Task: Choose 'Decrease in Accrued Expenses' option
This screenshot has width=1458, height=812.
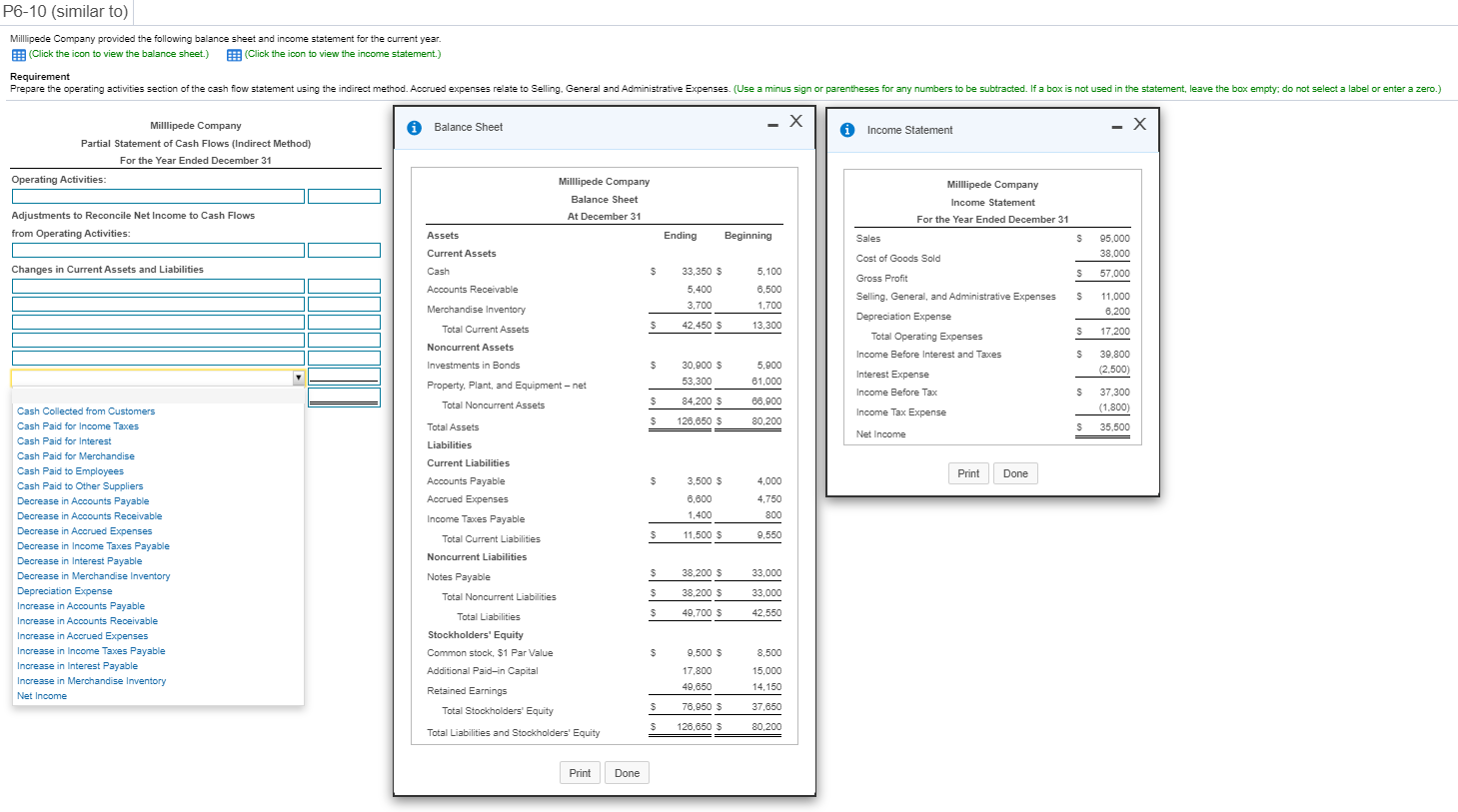Action: tap(85, 531)
